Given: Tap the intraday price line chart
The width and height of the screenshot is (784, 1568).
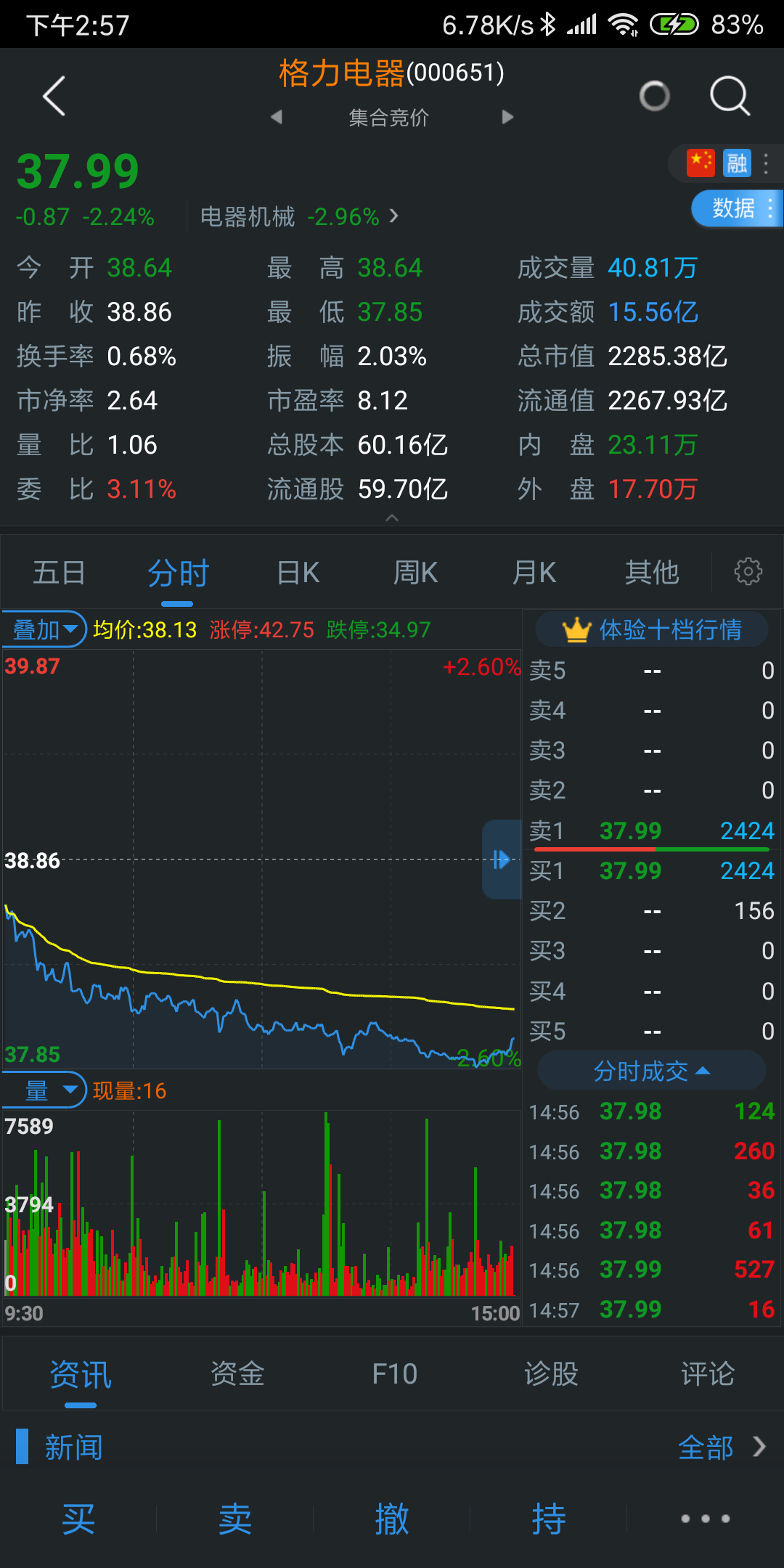Looking at the screenshot, I should [261, 859].
